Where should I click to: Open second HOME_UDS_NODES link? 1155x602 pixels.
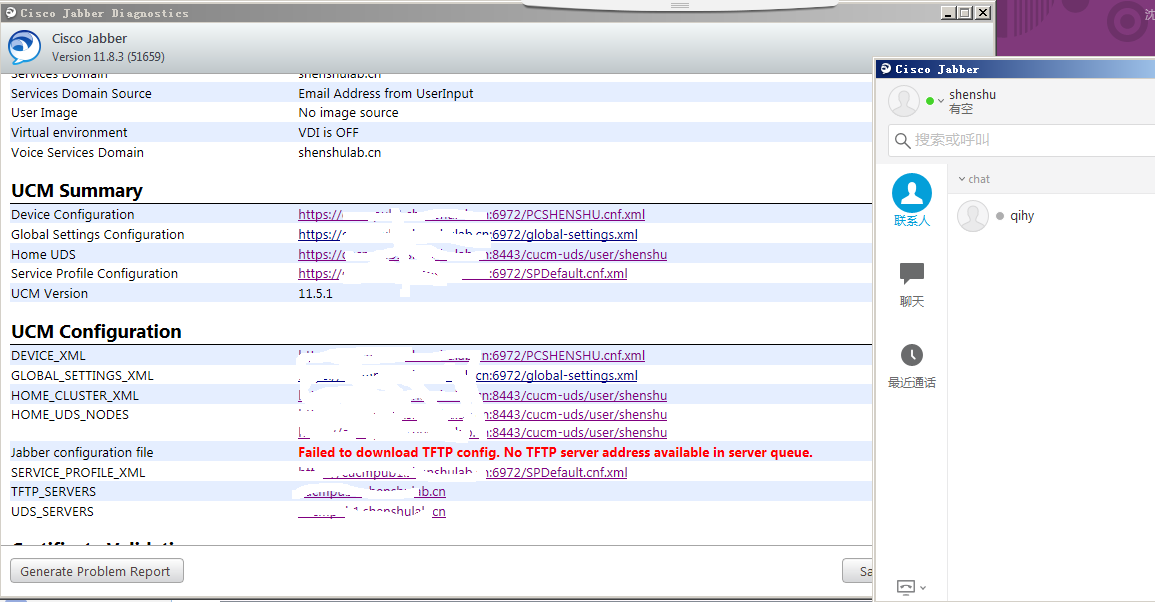482,433
